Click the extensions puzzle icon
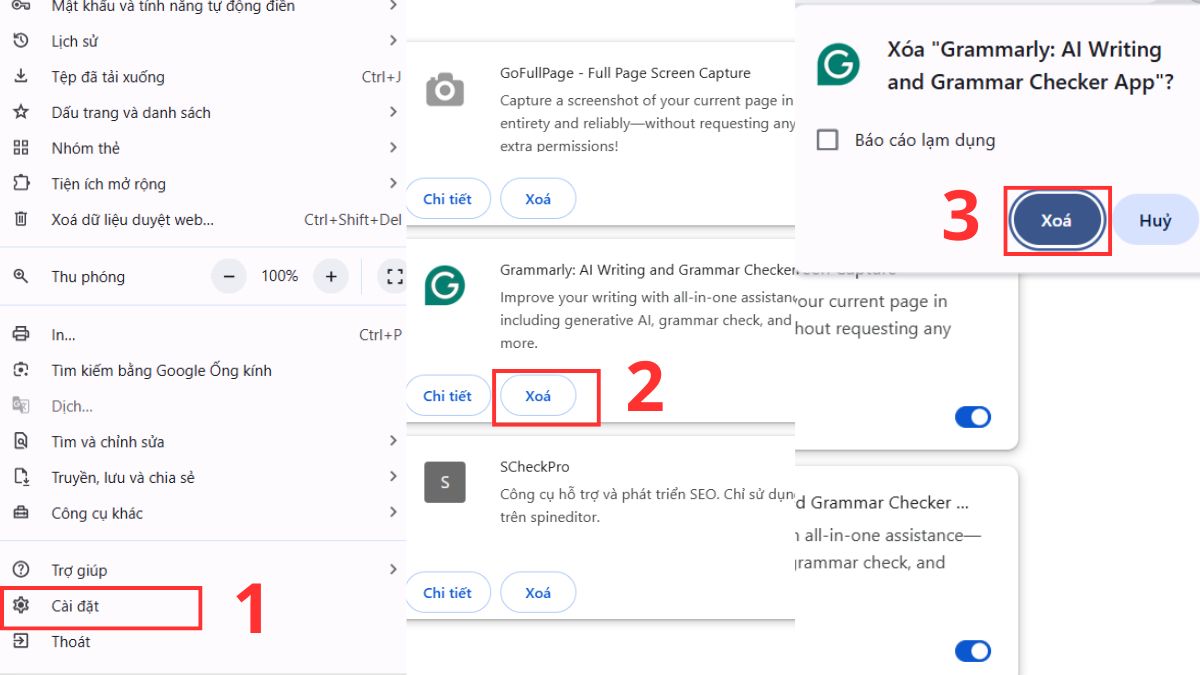This screenshot has width=1200, height=675. click(x=21, y=184)
